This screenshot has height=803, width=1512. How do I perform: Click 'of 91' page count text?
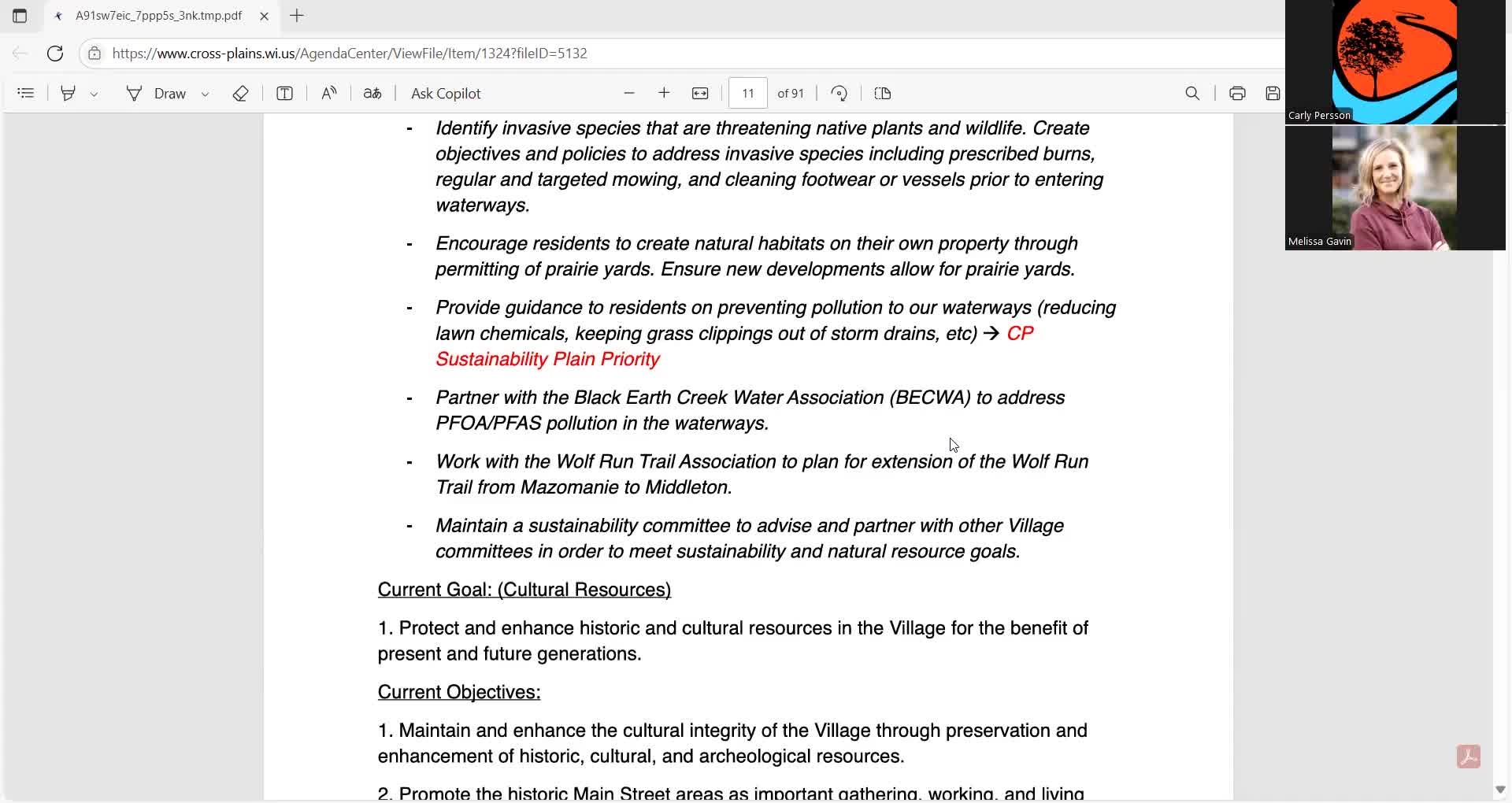[791, 94]
